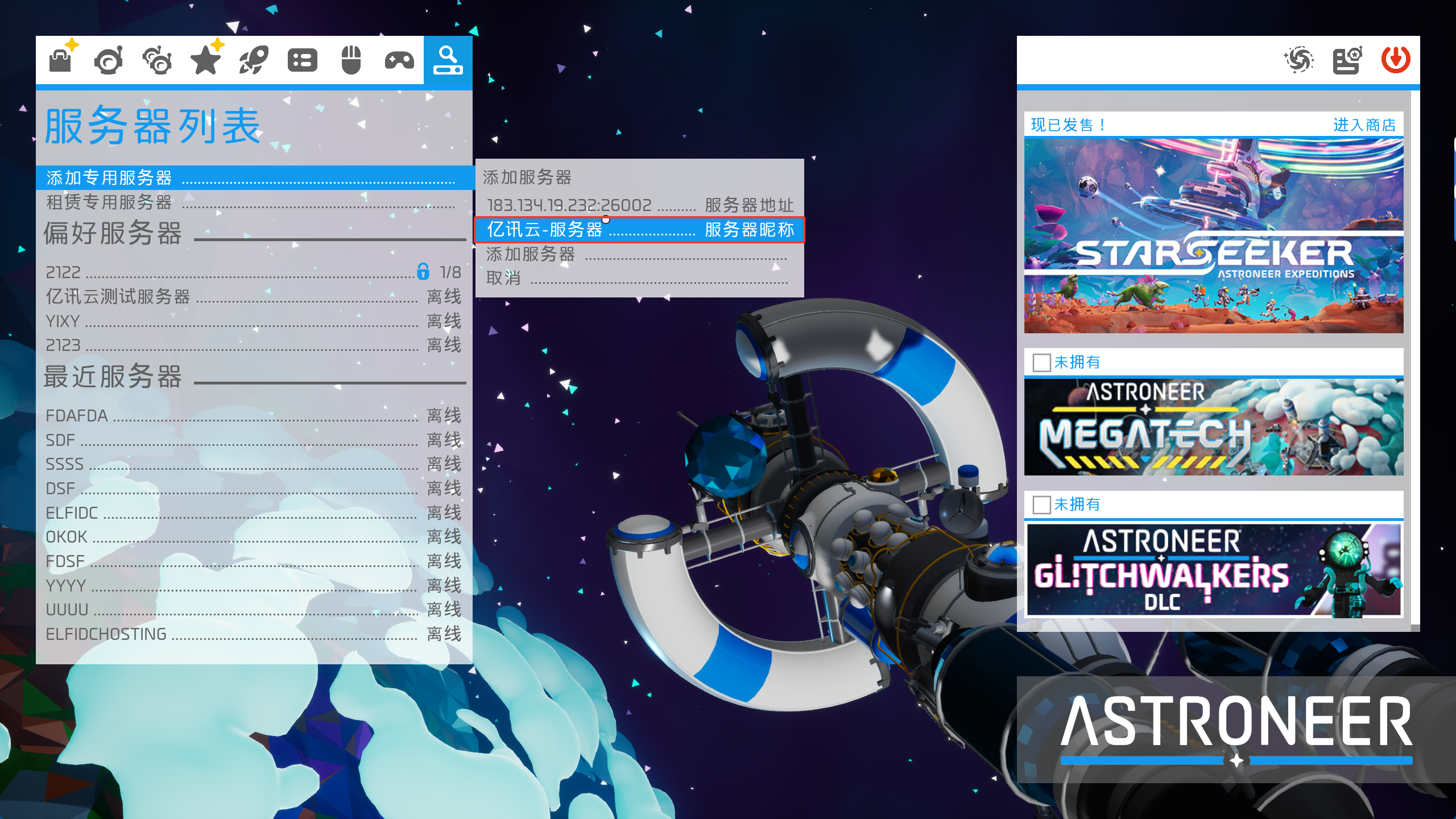The image size is (1456, 819).
Task: Select recent server DSF
Action: pos(254,489)
